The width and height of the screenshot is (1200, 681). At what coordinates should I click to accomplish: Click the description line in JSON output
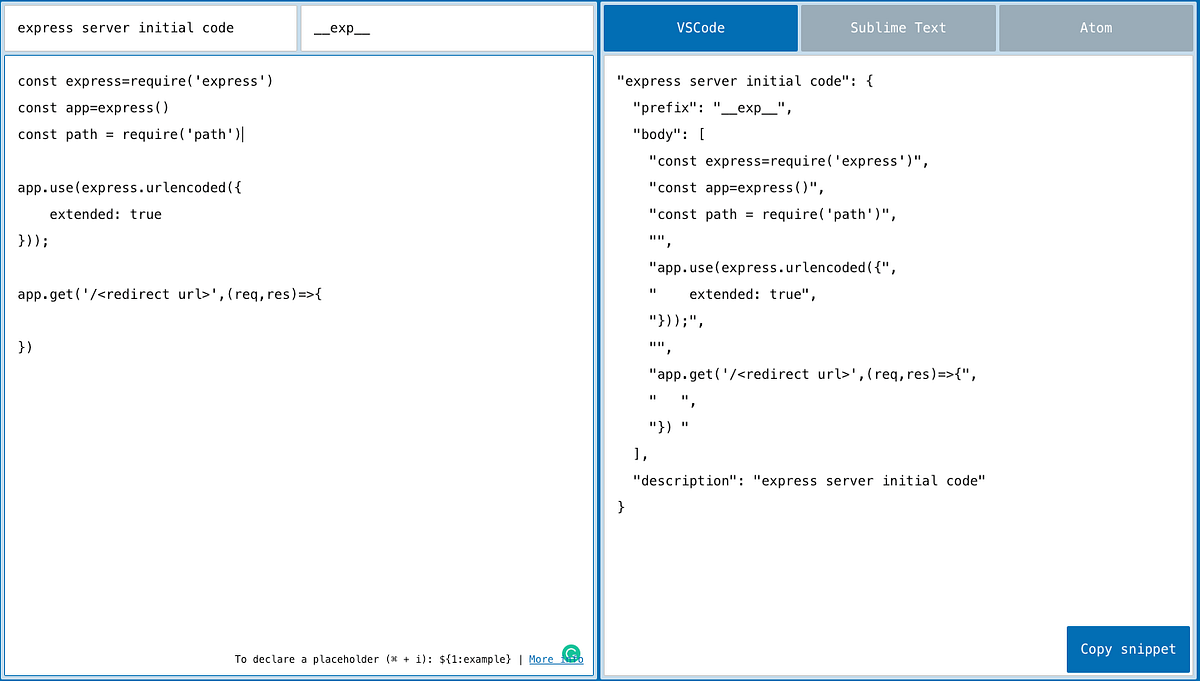pyautogui.click(x=810, y=480)
